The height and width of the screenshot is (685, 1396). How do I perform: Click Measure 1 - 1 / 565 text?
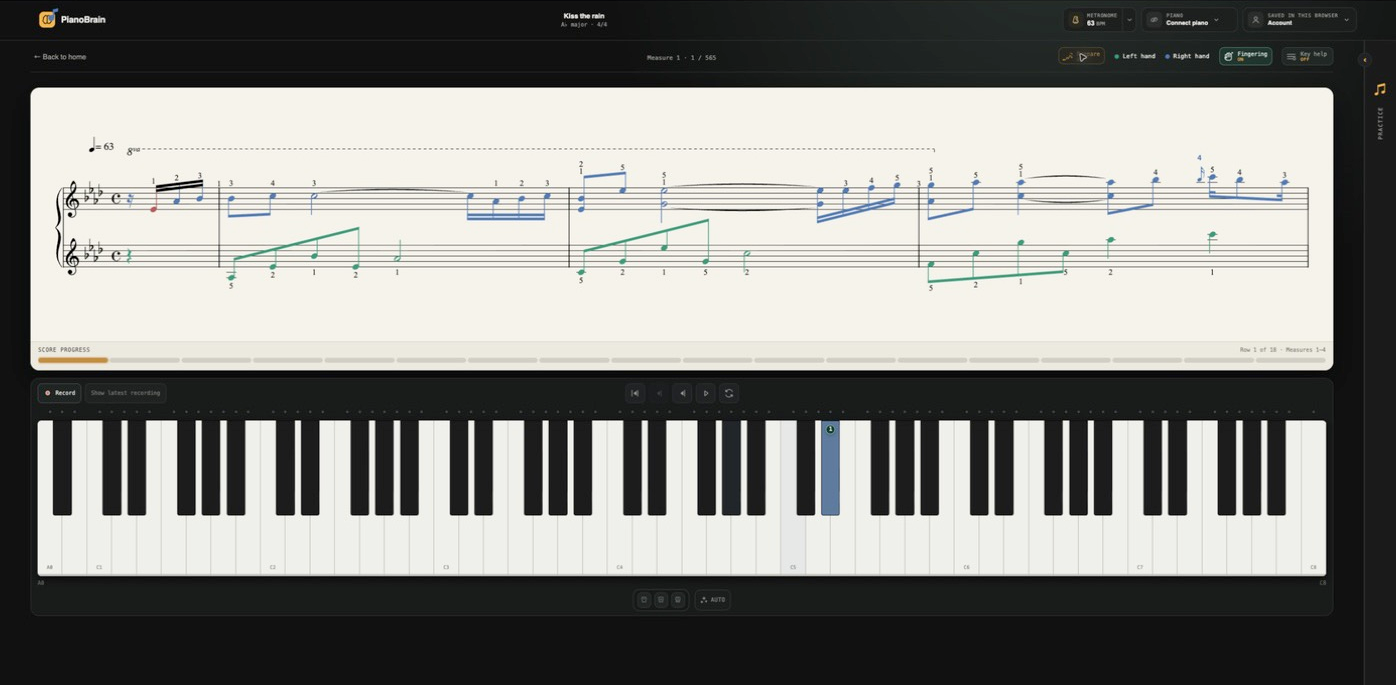click(x=681, y=58)
